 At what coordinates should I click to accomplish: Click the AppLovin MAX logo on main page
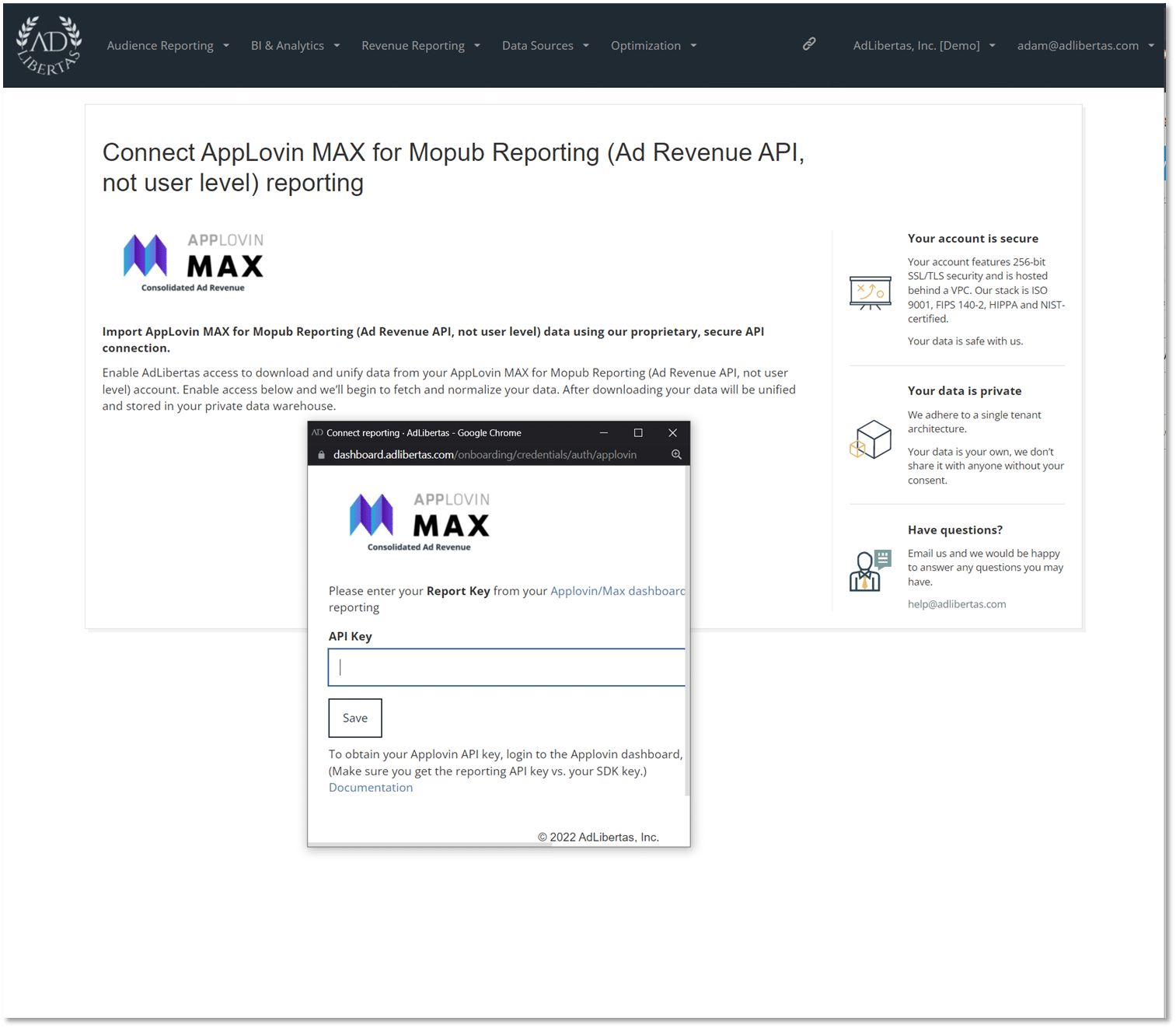[x=194, y=263]
